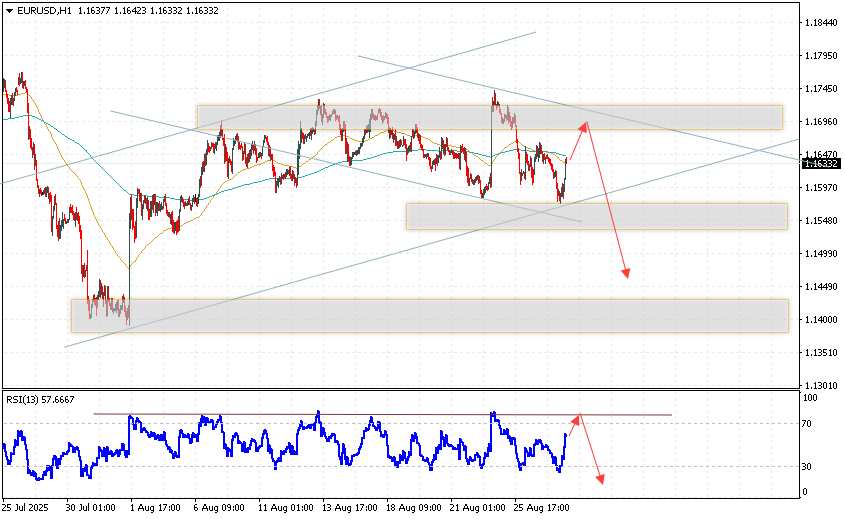The height and width of the screenshot is (519, 845).
Task: Click the RSI 0 level label
Action: tap(805, 492)
